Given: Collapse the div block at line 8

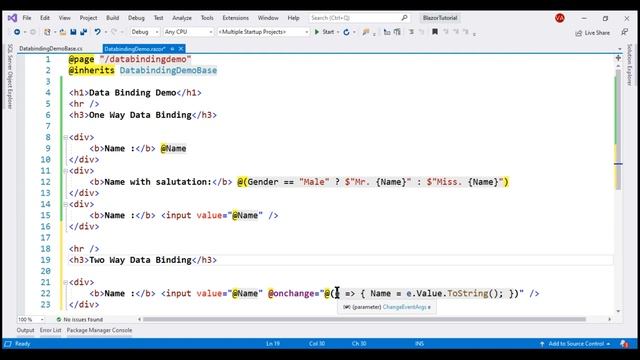Looking at the screenshot, I should click(x=65, y=138).
